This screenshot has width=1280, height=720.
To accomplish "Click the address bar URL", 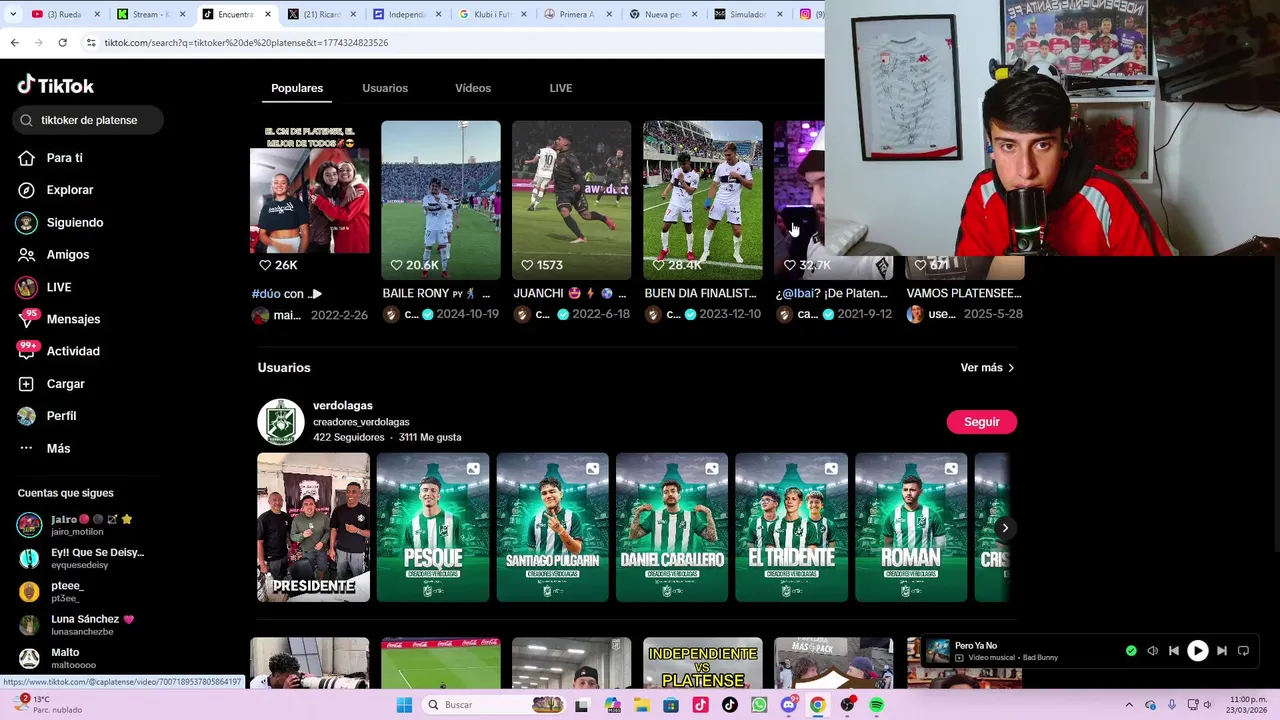I will (246, 43).
